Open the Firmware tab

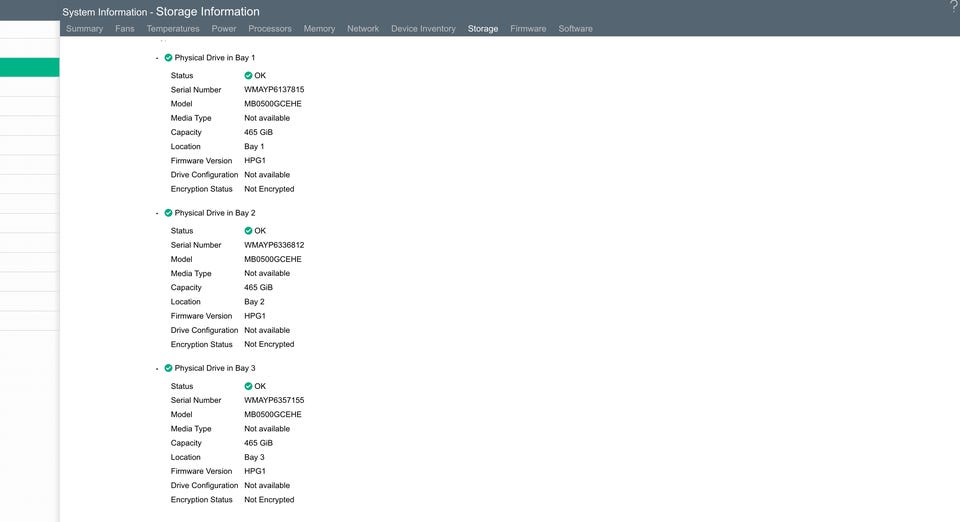point(528,29)
